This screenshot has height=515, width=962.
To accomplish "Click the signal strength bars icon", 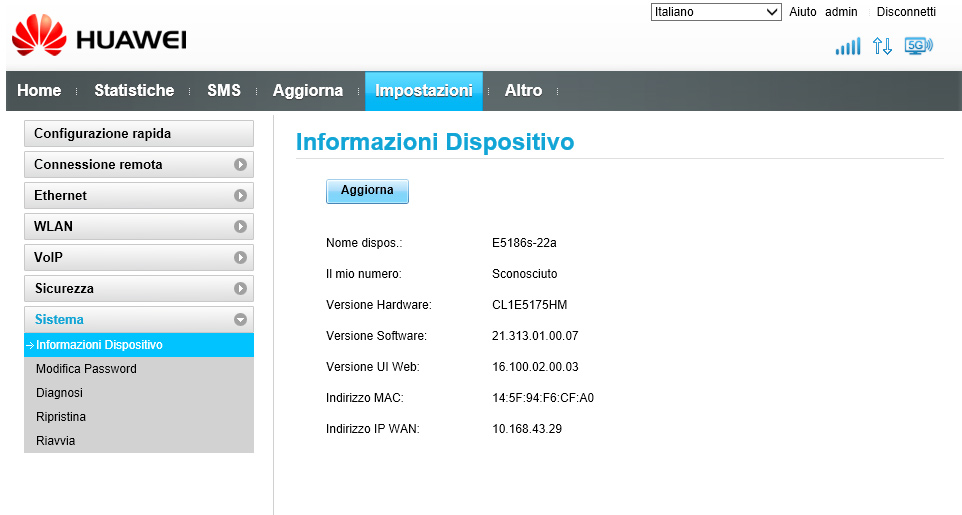I will (847, 46).
